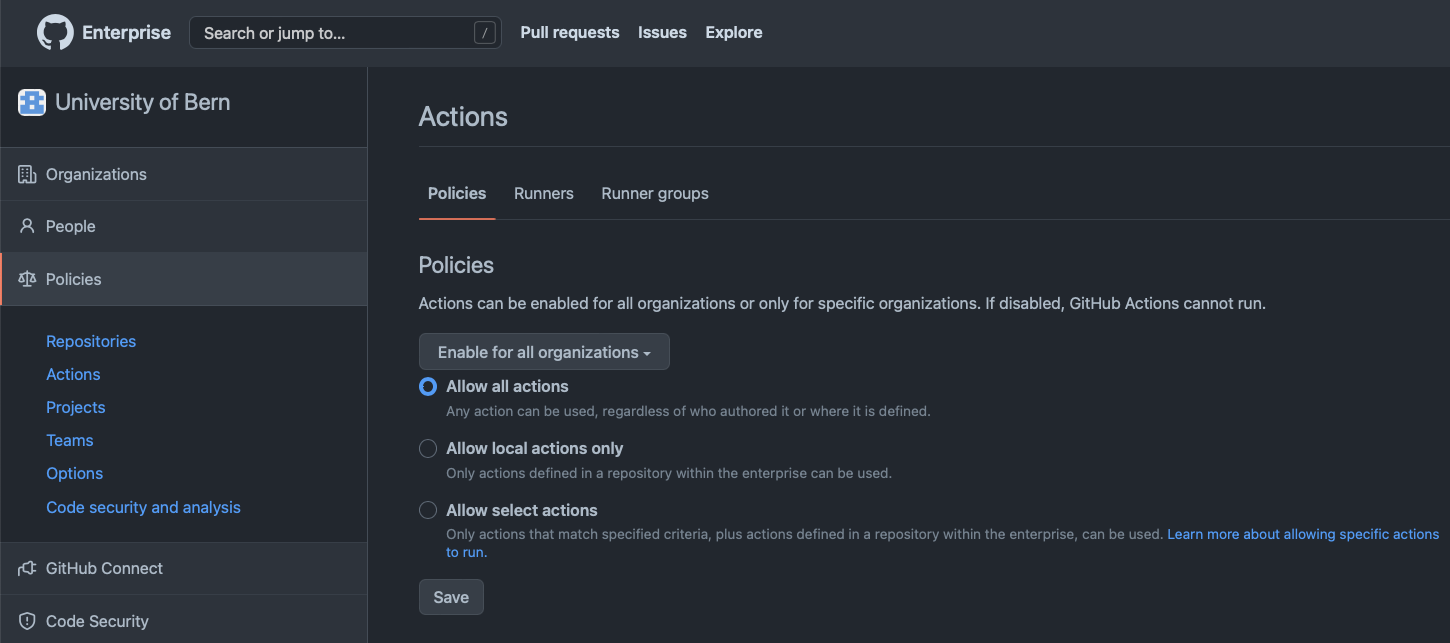1450x643 pixels.
Task: Select Allow local actions only option
Action: point(428,449)
